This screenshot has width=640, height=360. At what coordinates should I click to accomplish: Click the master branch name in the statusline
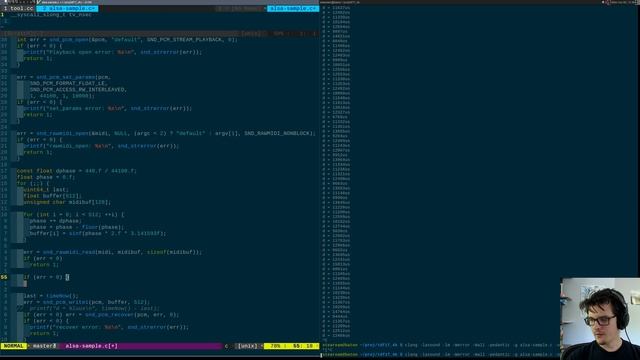pos(44,346)
